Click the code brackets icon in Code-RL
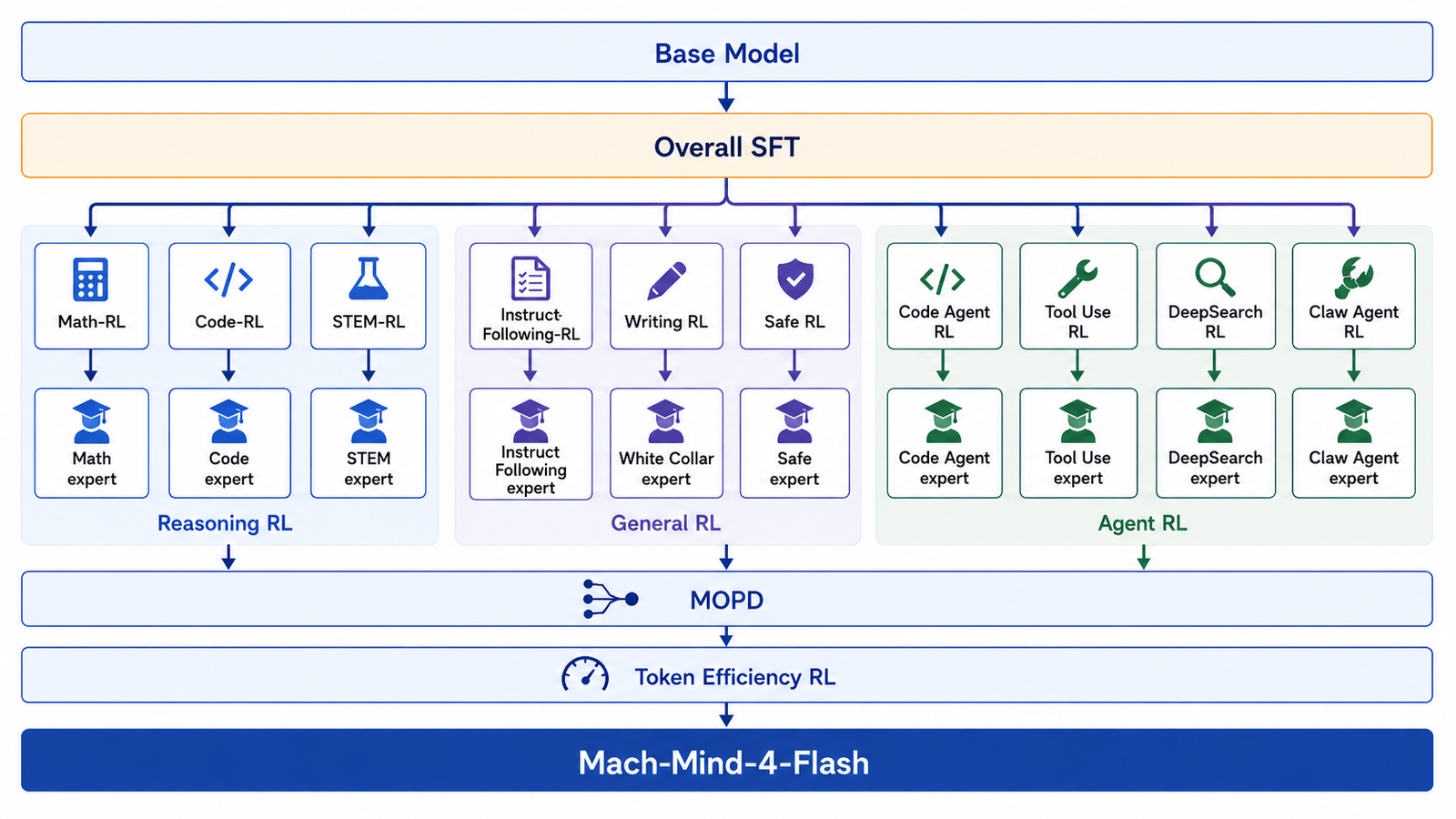This screenshot has height=819, width=1456. (x=228, y=279)
